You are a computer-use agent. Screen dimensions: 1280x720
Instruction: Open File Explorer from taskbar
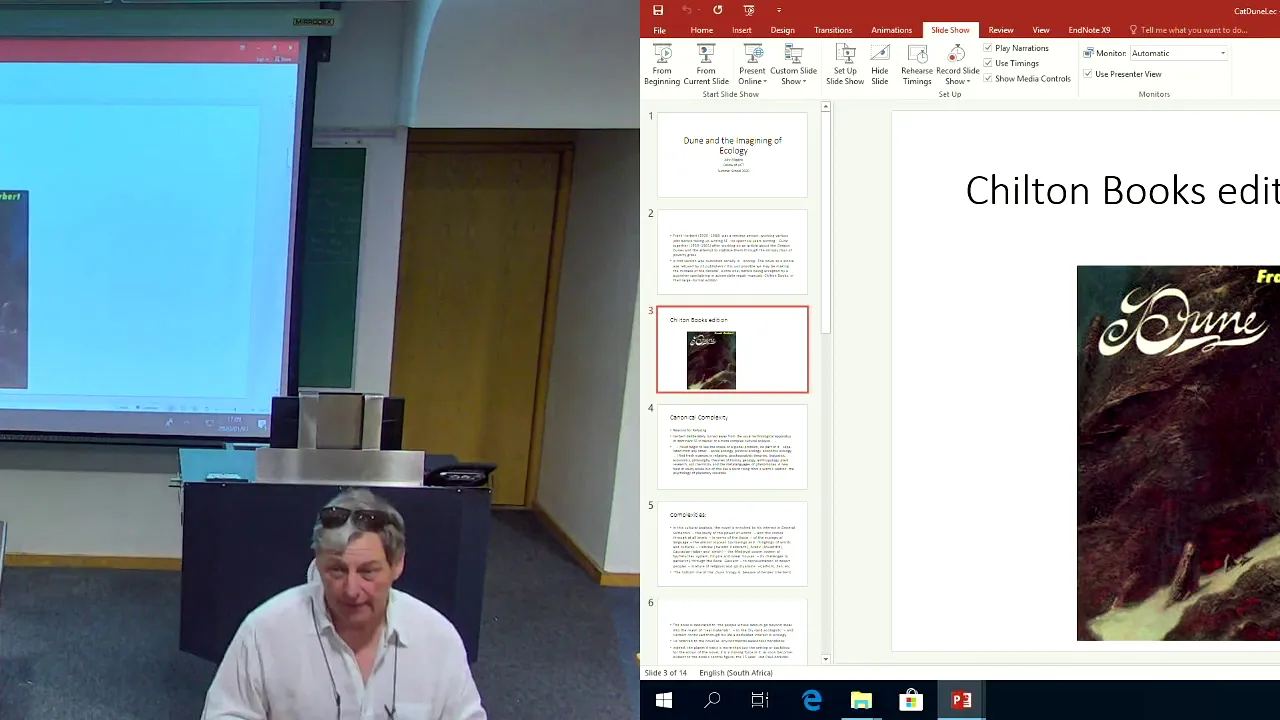861,701
